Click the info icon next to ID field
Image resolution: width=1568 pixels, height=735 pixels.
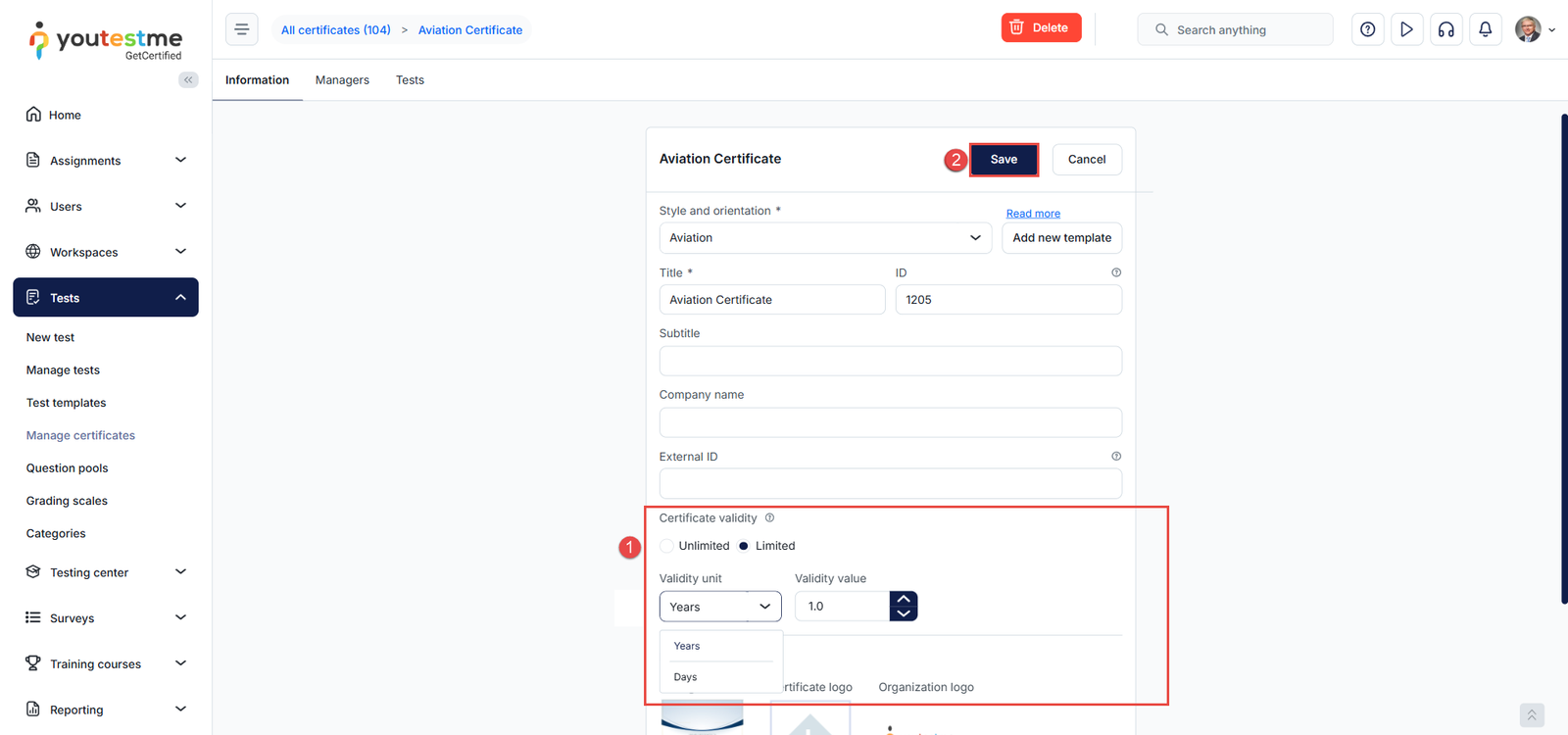click(1115, 272)
